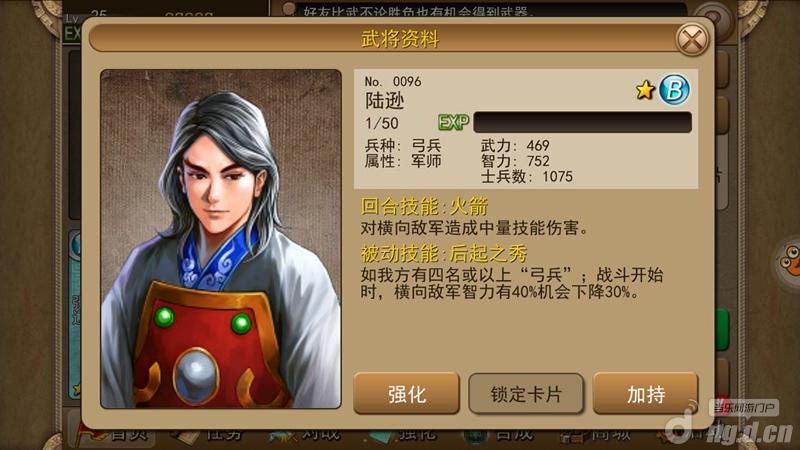Click the 加持 button

coord(645,393)
